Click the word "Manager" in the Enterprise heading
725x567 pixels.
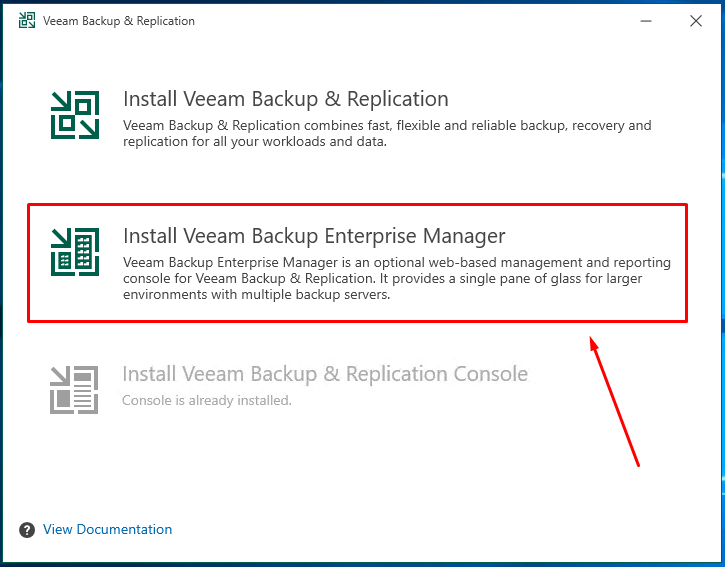tap(464, 236)
